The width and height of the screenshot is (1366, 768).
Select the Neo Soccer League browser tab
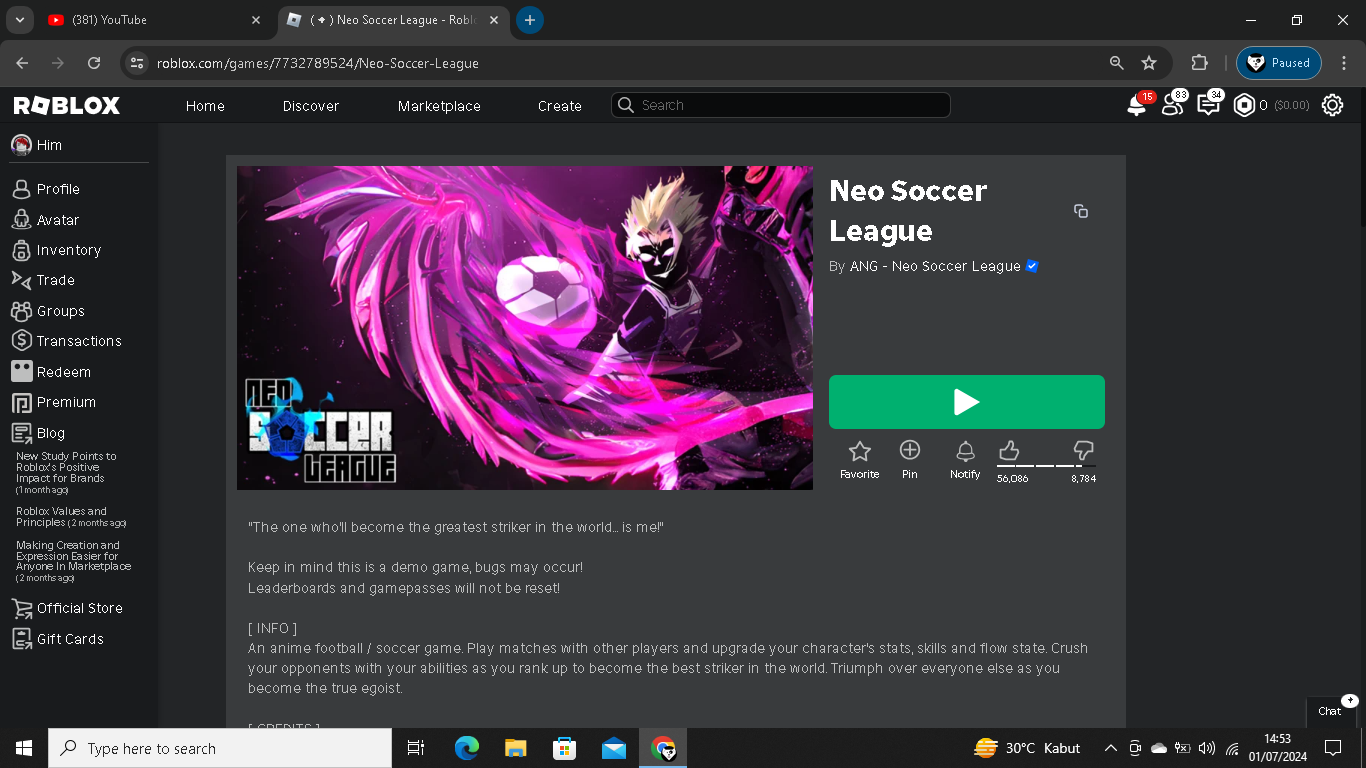(x=393, y=20)
